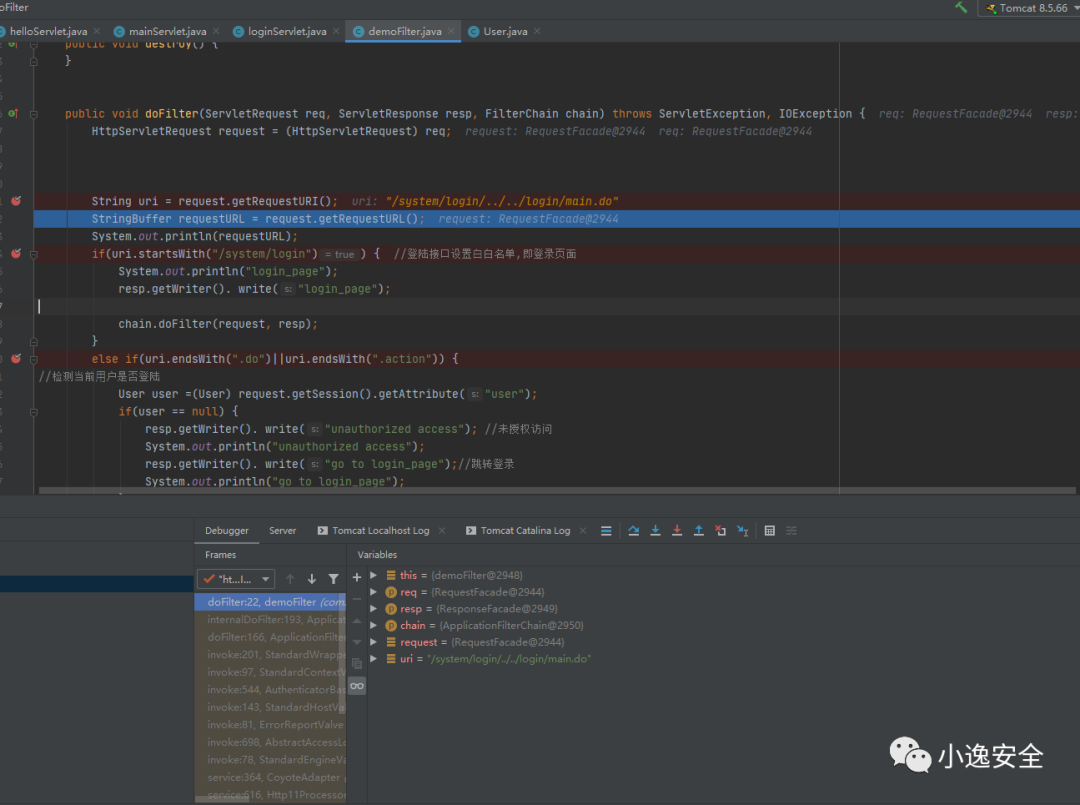Screen dimensions: 1080x805
Task: Close the Tomcat Catalina Log tab
Action: point(583,530)
